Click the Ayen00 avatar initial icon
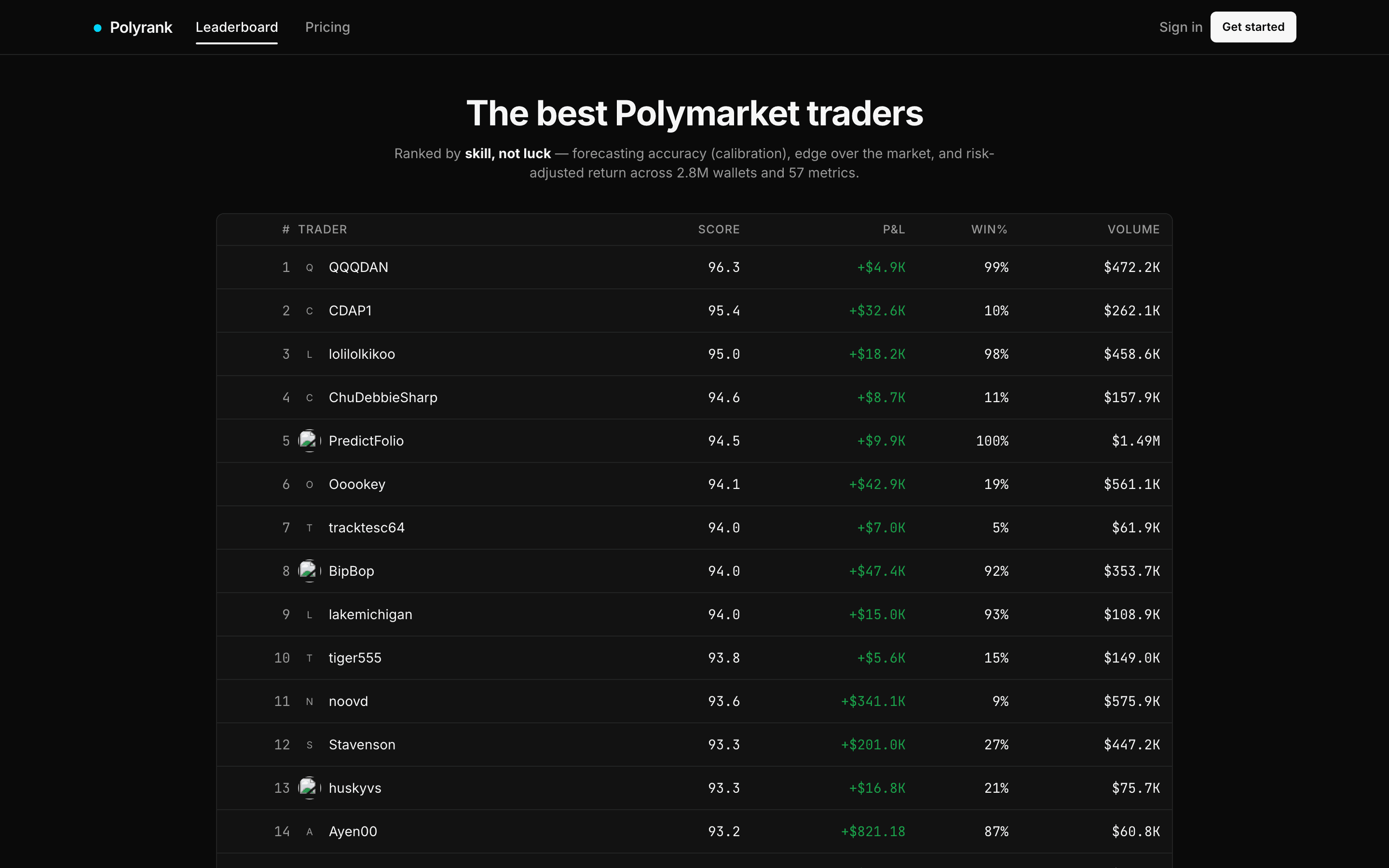 point(309,832)
